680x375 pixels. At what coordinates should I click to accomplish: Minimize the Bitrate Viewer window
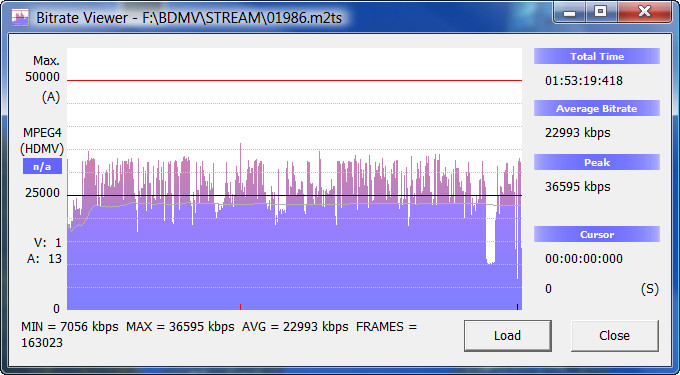tap(570, 13)
